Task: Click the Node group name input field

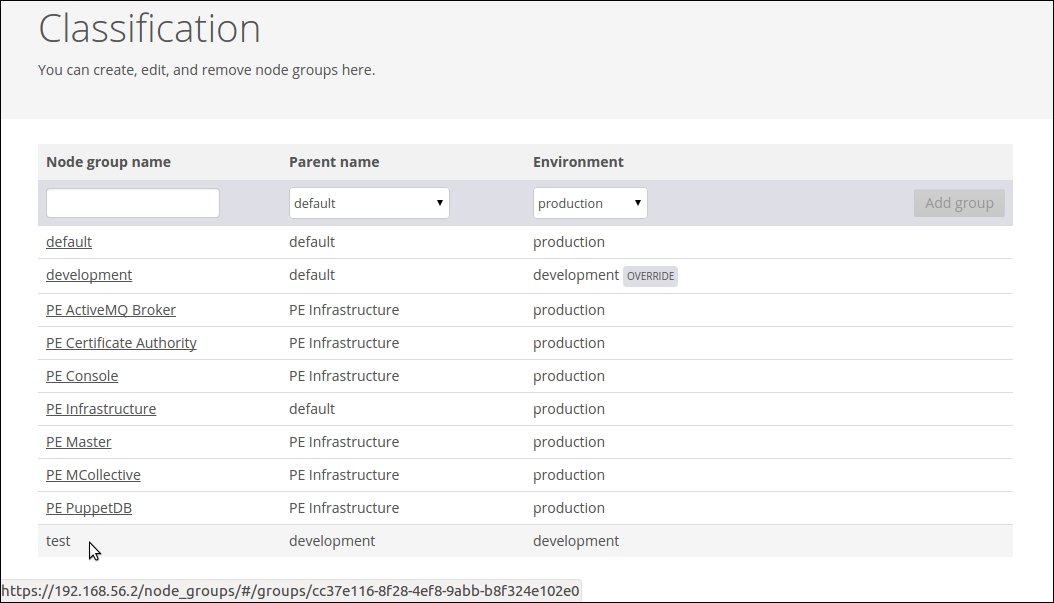Action: click(x=133, y=203)
